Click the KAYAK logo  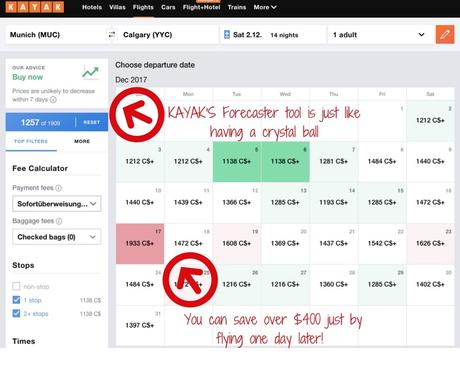pos(35,7)
